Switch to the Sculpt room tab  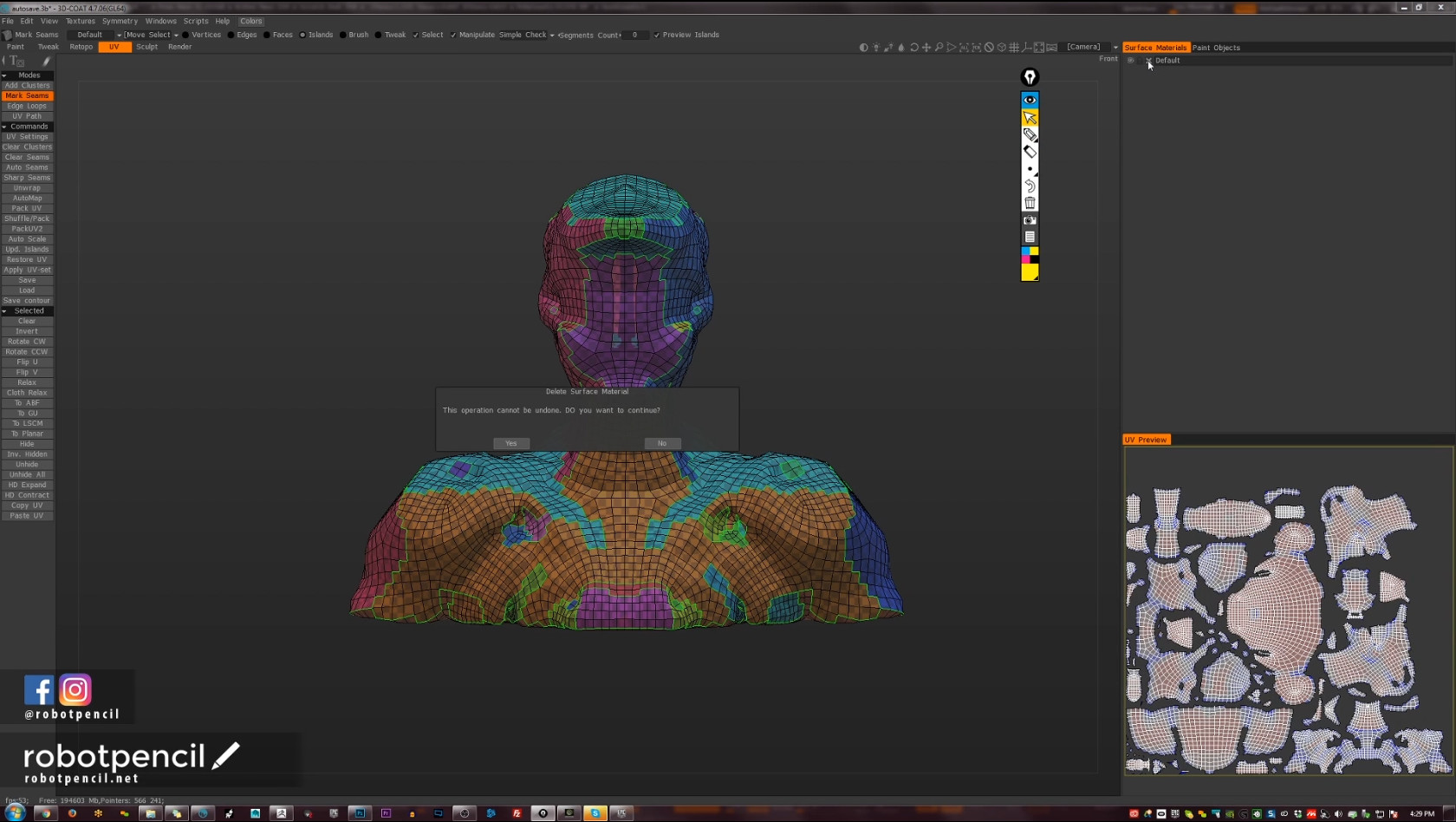click(146, 47)
